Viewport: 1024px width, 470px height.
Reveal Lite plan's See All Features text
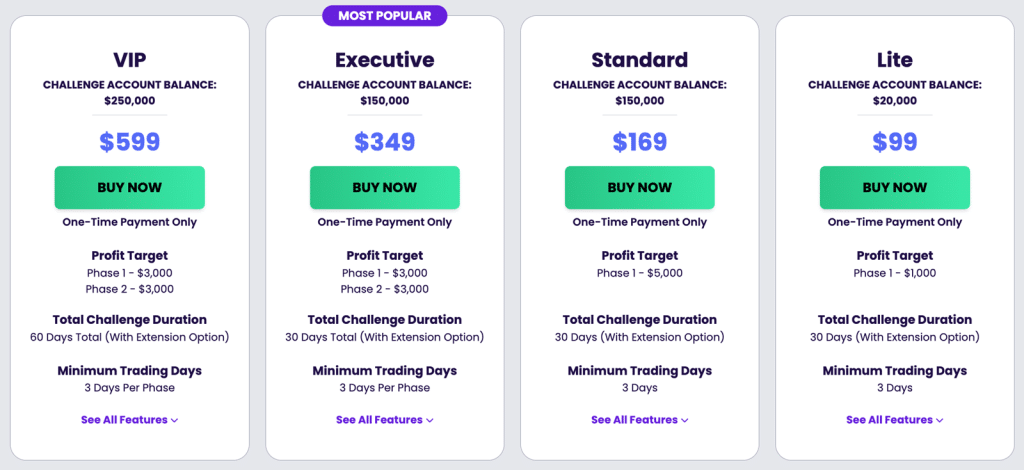[889, 420]
